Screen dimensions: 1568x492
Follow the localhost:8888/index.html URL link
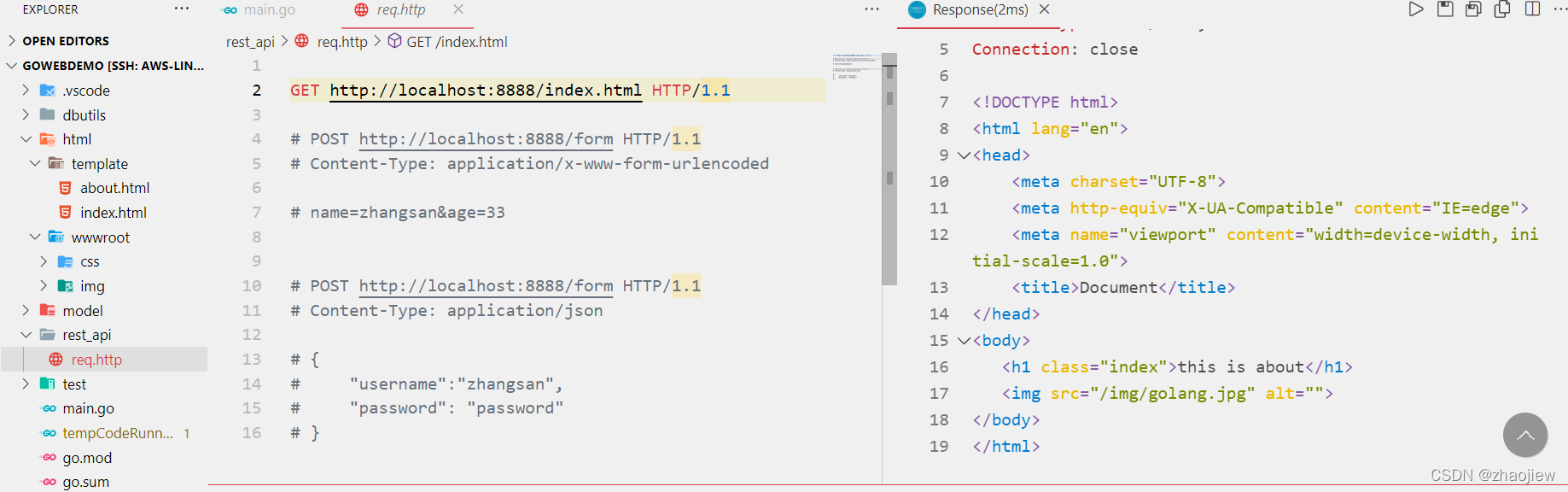pos(485,91)
